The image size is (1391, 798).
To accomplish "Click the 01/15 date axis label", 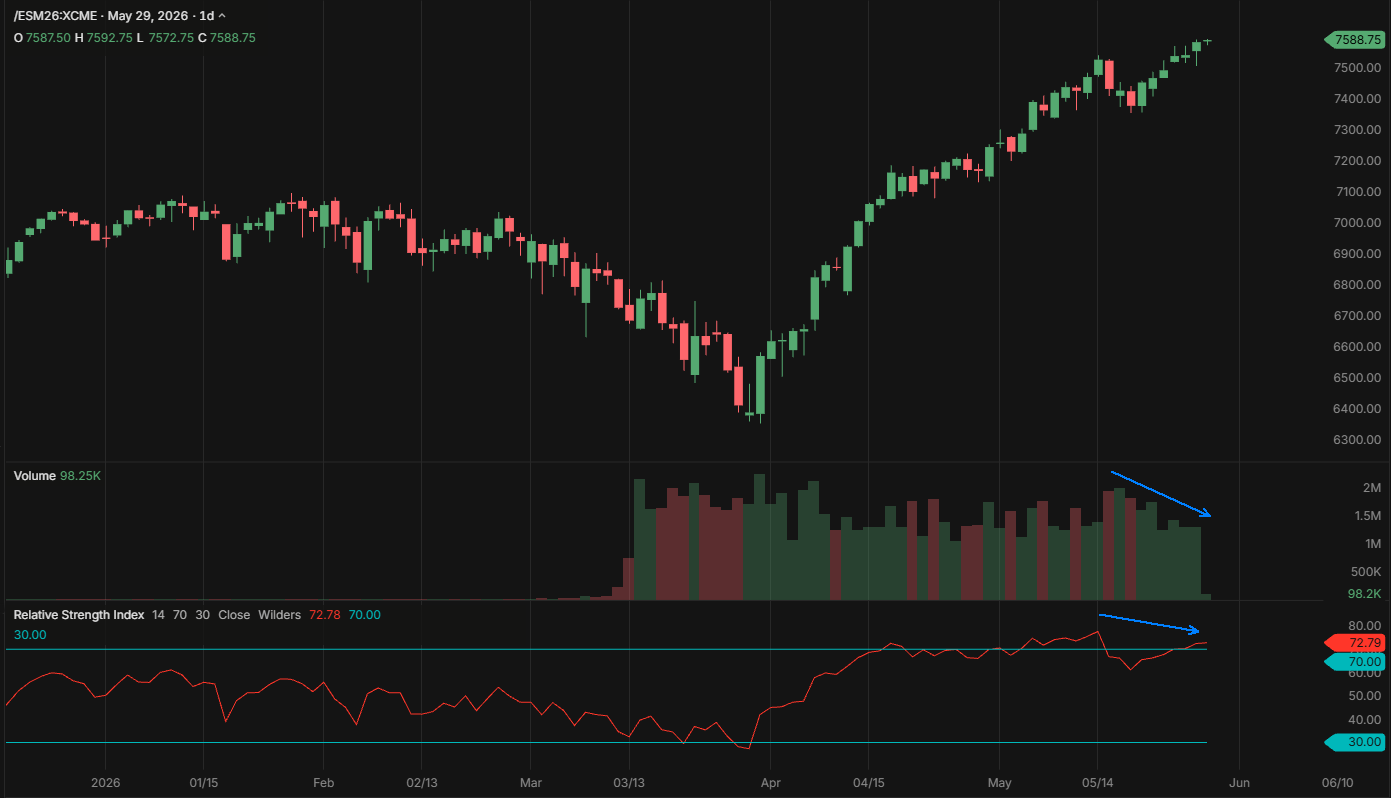I will tap(203, 783).
